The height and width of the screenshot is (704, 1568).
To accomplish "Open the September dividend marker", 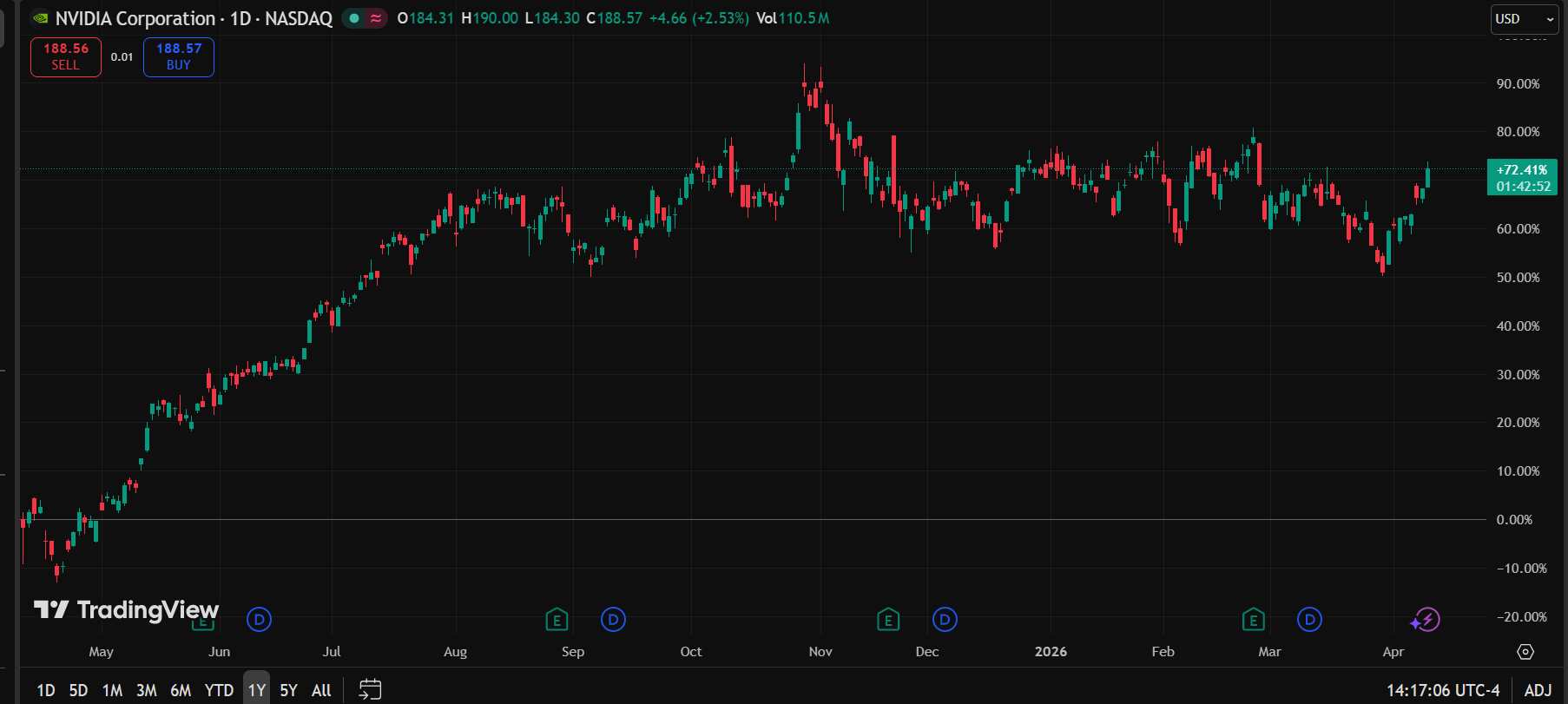I will click(613, 620).
